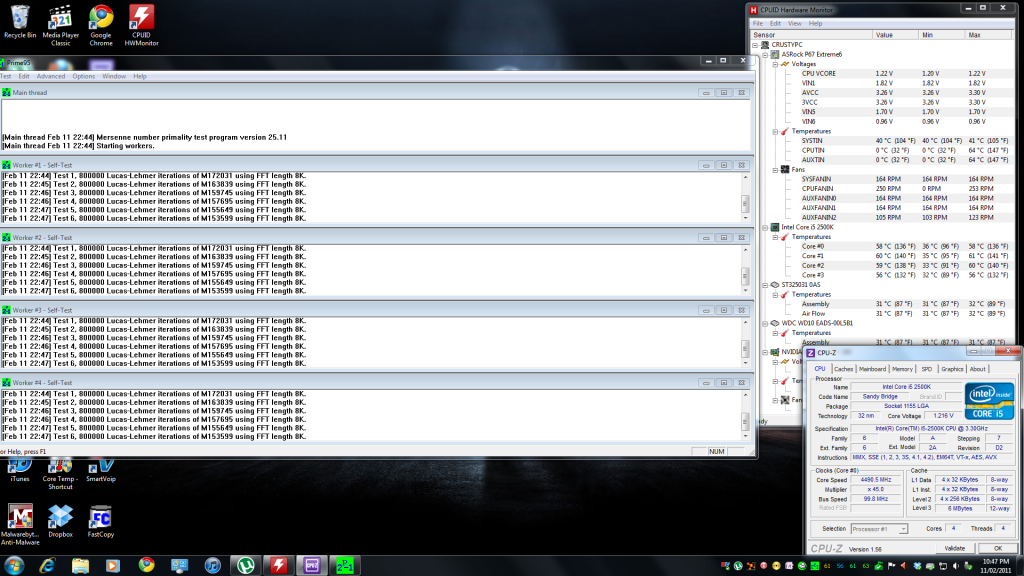Open HWMonitor File menu

(x=758, y=24)
